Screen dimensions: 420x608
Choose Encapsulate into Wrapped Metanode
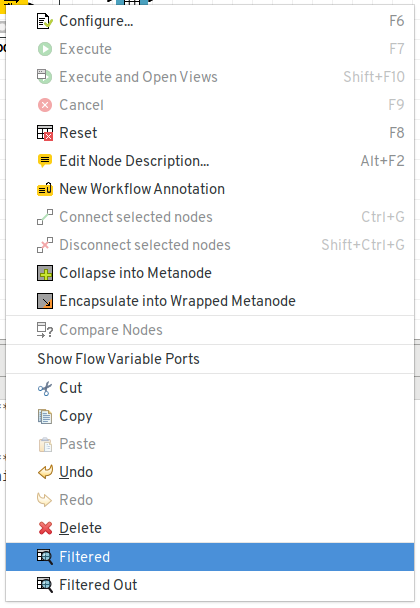point(210,301)
